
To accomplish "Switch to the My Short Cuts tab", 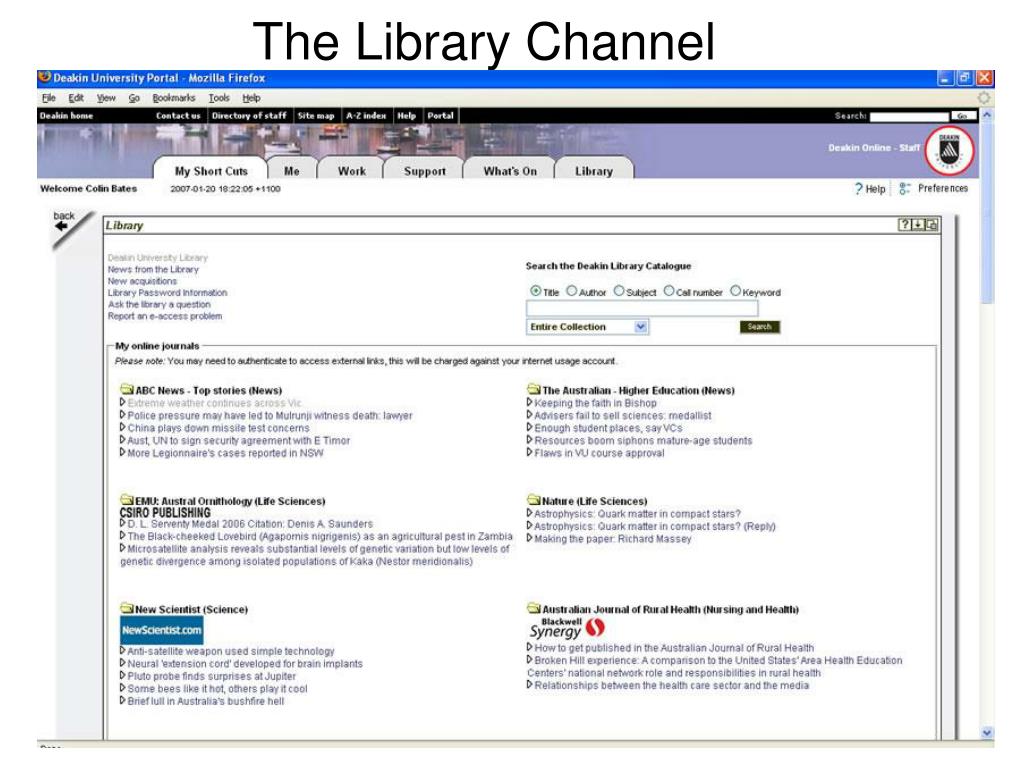I will 211,170.
